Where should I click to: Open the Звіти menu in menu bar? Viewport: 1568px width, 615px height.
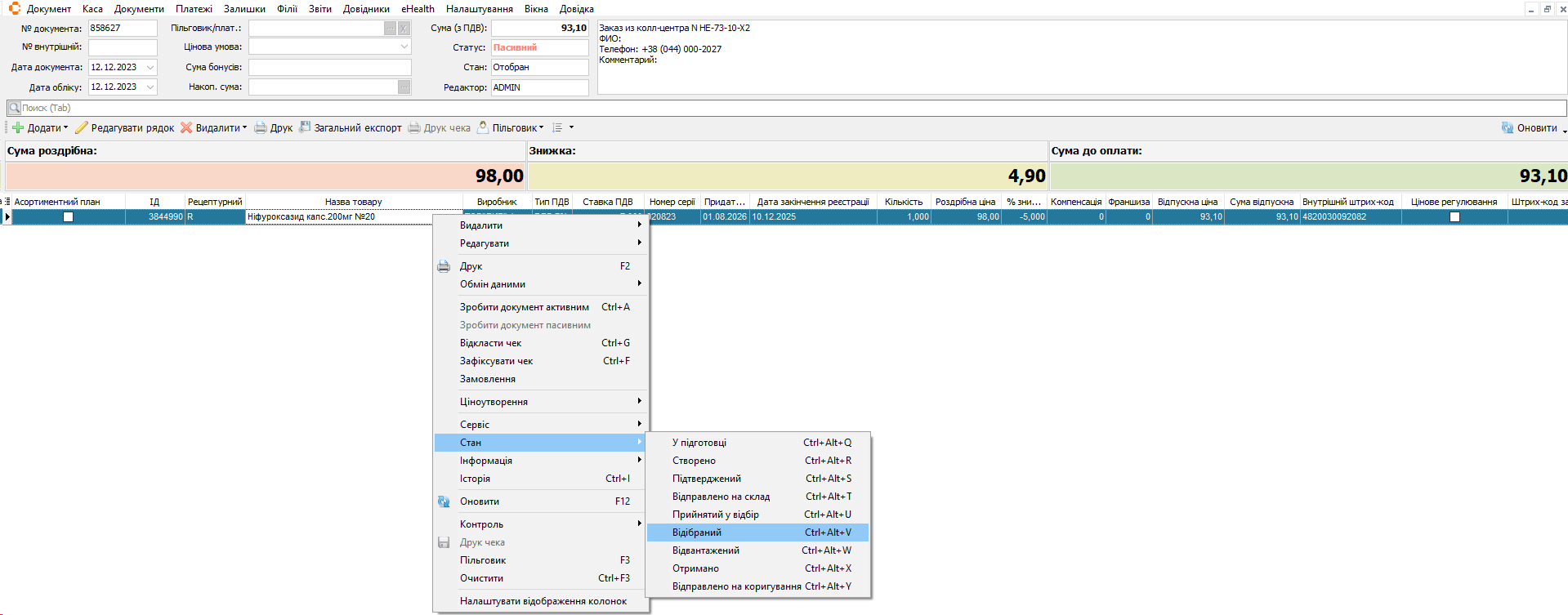319,9
